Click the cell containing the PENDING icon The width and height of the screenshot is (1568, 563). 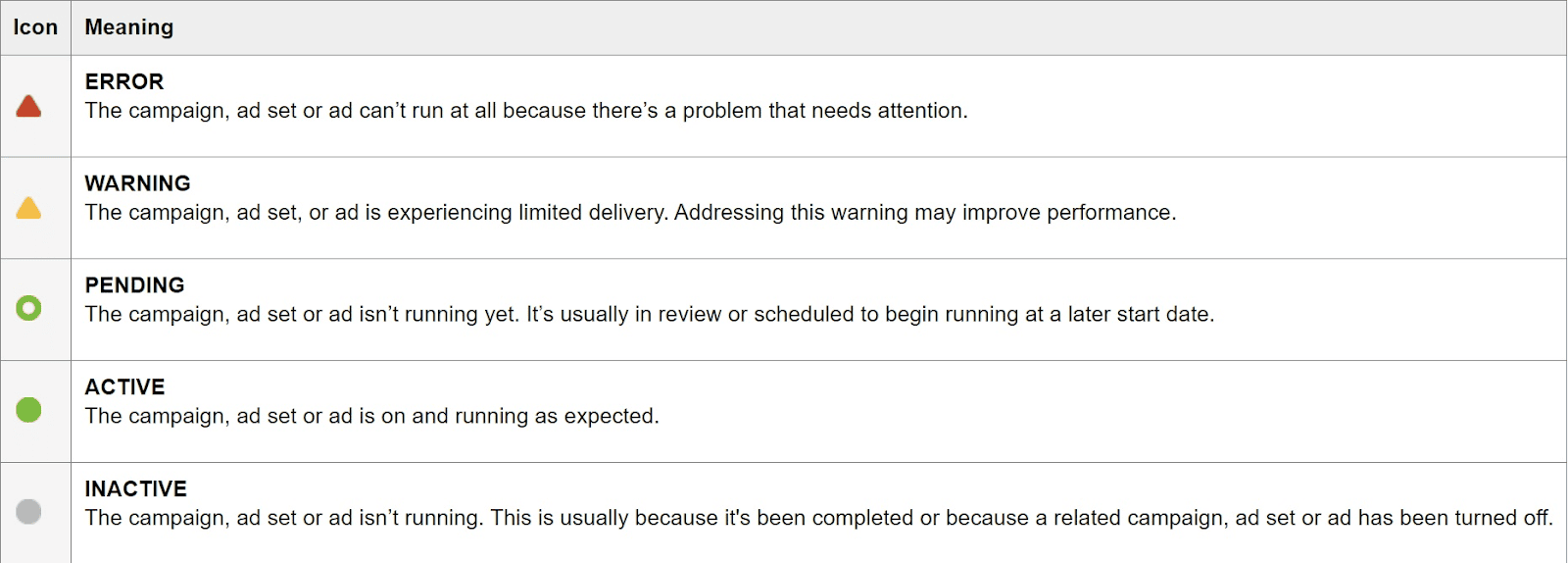[35, 310]
